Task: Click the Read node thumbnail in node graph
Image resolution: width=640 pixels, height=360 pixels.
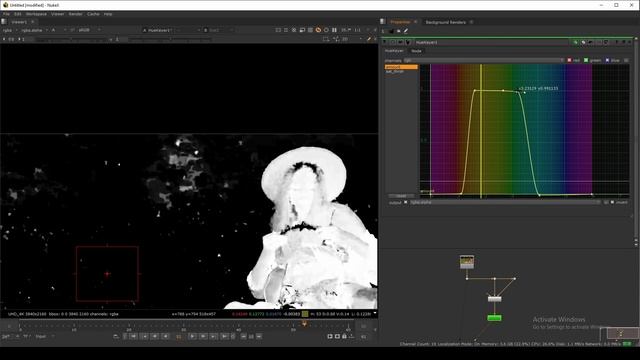Action: pyautogui.click(x=467, y=262)
